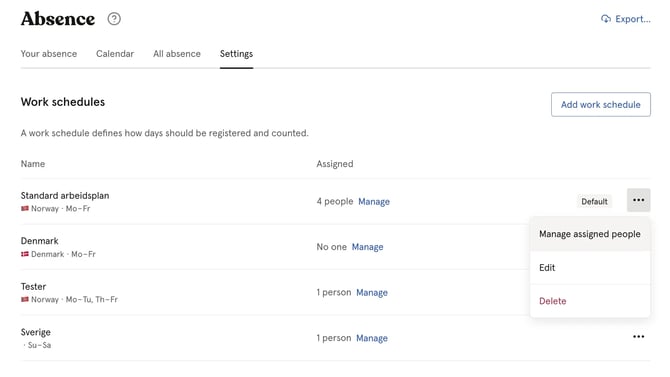The width and height of the screenshot is (670, 377).
Task: Click Mo–Tu, Th–Fr schedule text
Action: coord(91,300)
